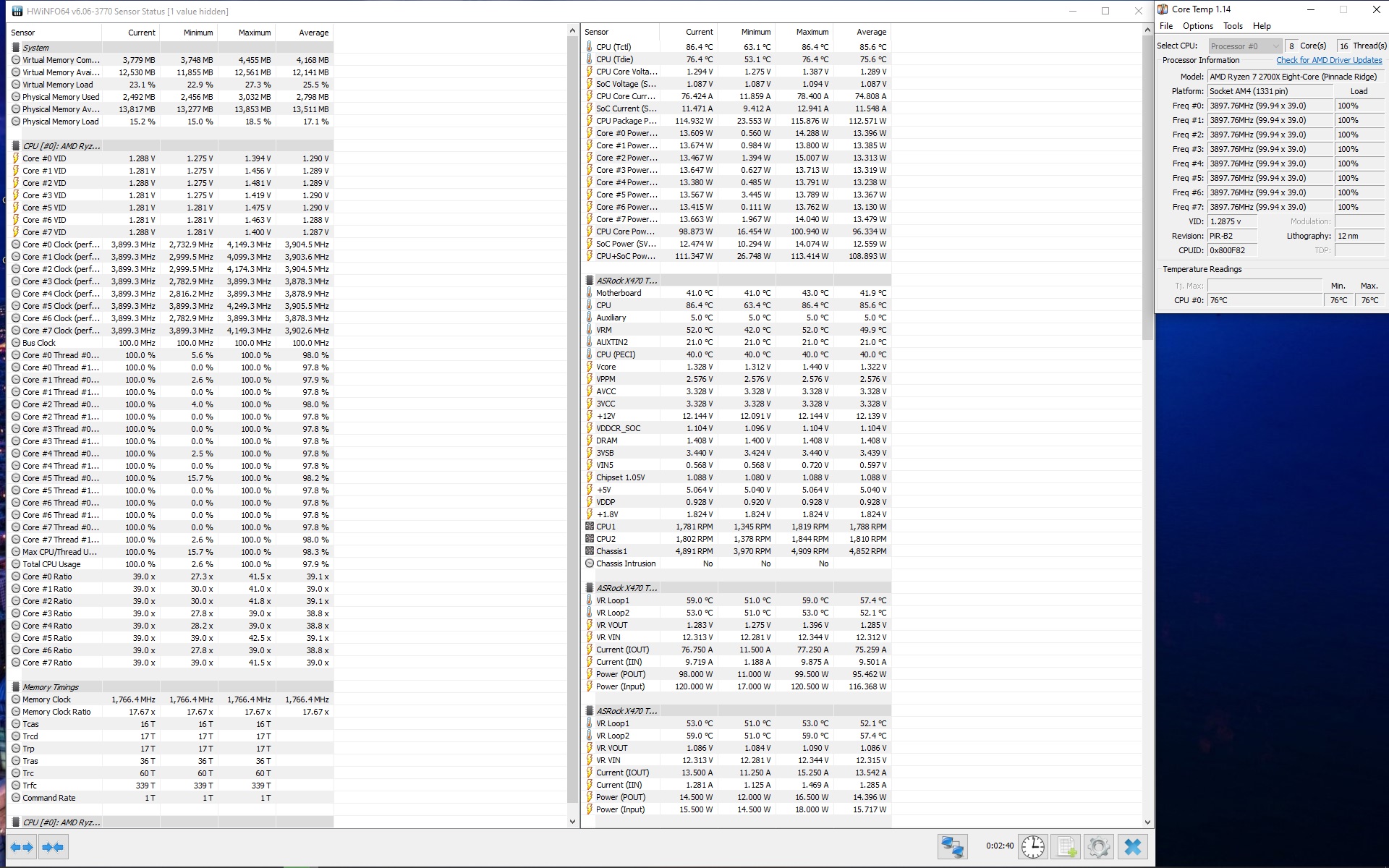Select the Memory Timings group row

(x=51, y=687)
